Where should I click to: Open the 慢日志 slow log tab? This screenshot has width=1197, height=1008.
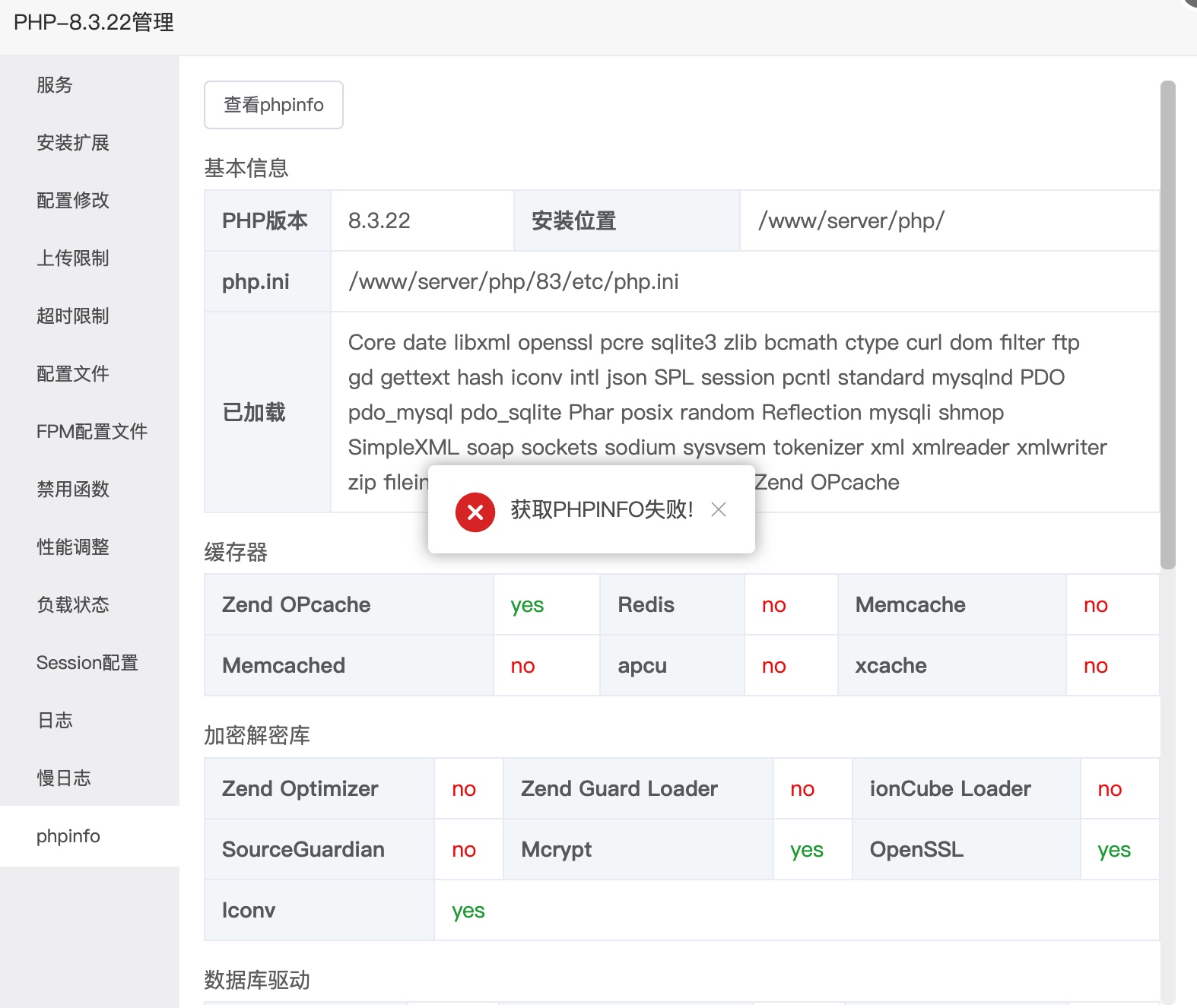(x=64, y=778)
